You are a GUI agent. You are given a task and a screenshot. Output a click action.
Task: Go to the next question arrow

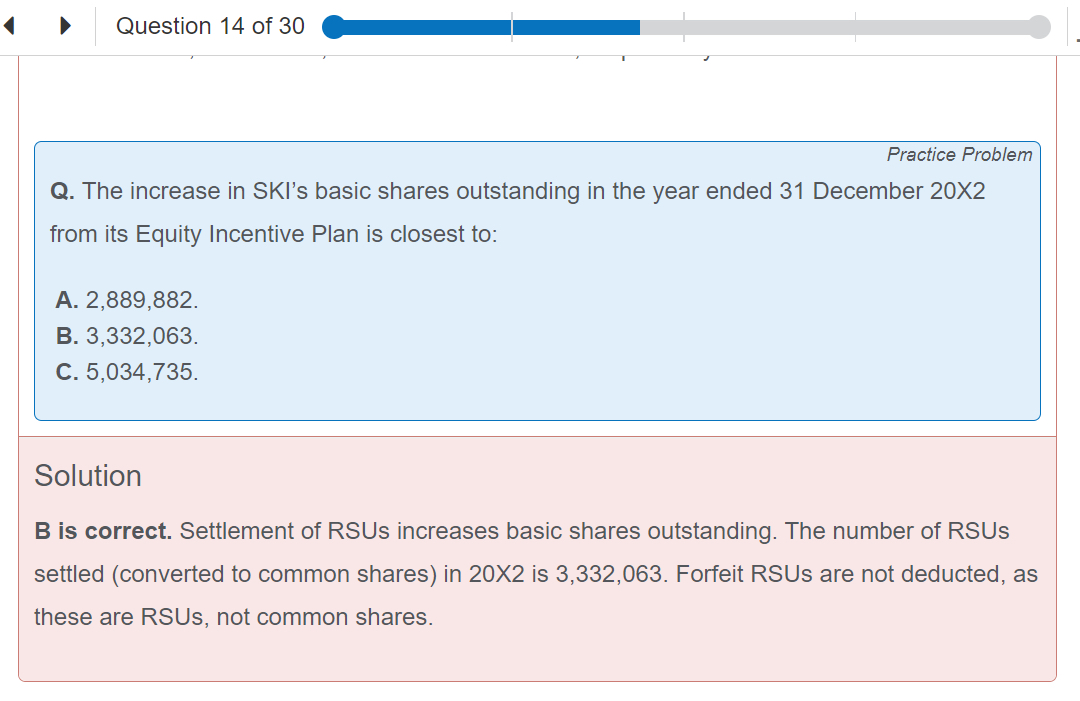65,27
